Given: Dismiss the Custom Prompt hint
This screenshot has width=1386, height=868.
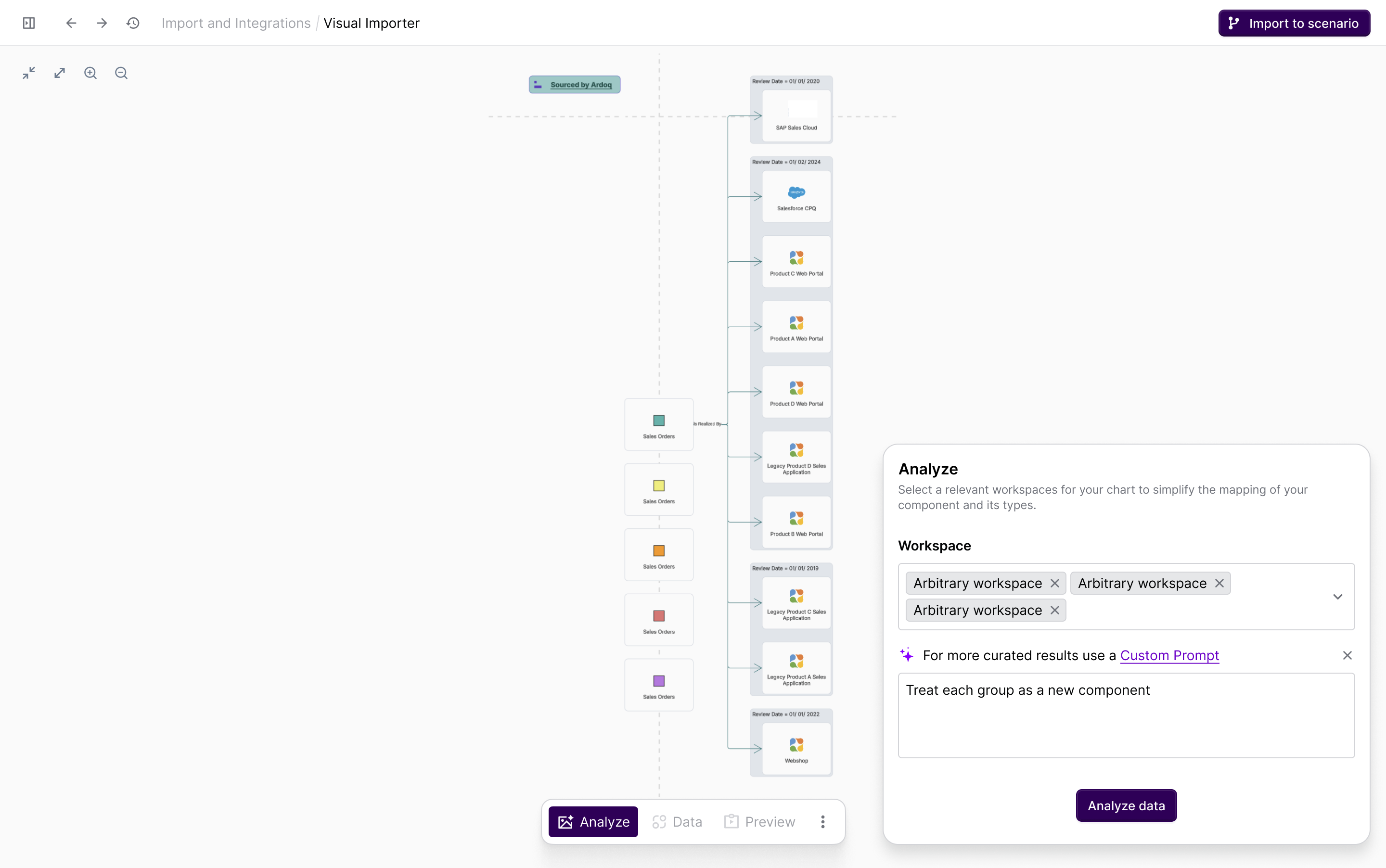Looking at the screenshot, I should 1347,656.
